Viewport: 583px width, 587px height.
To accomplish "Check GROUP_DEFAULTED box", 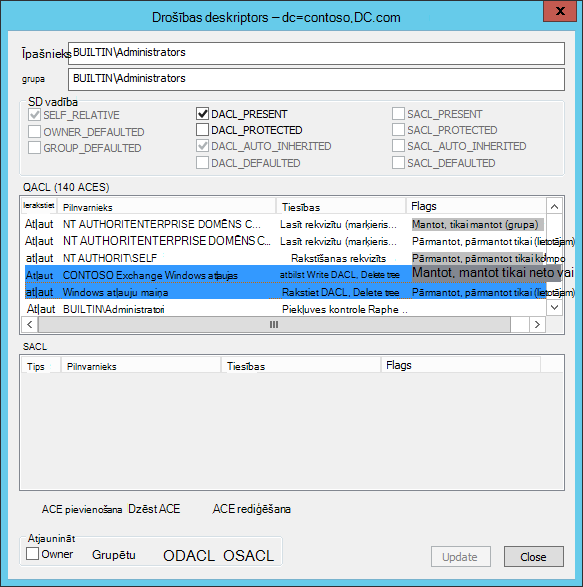I will (x=34, y=148).
